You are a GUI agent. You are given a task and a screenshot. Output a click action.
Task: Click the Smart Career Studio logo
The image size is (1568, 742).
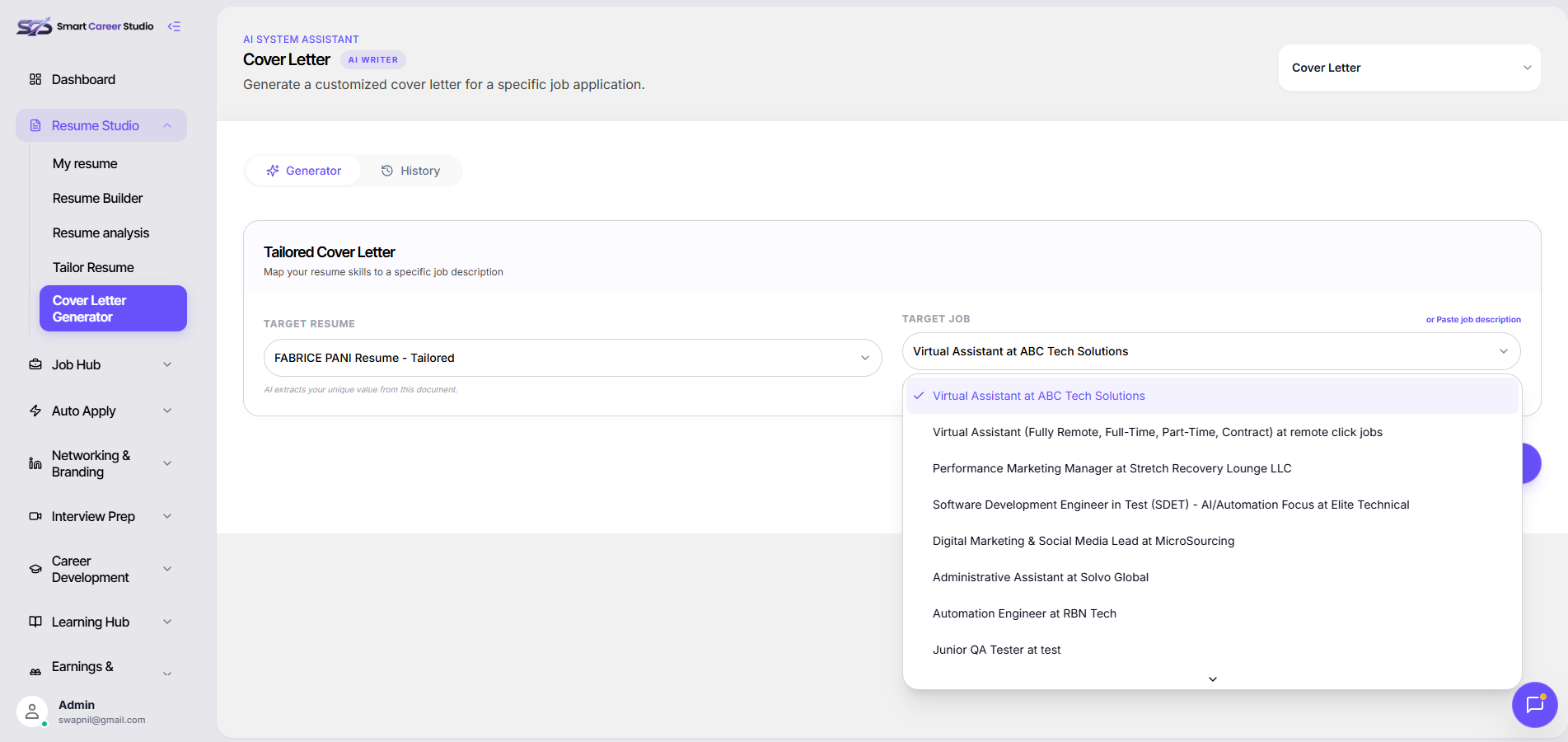click(85, 26)
